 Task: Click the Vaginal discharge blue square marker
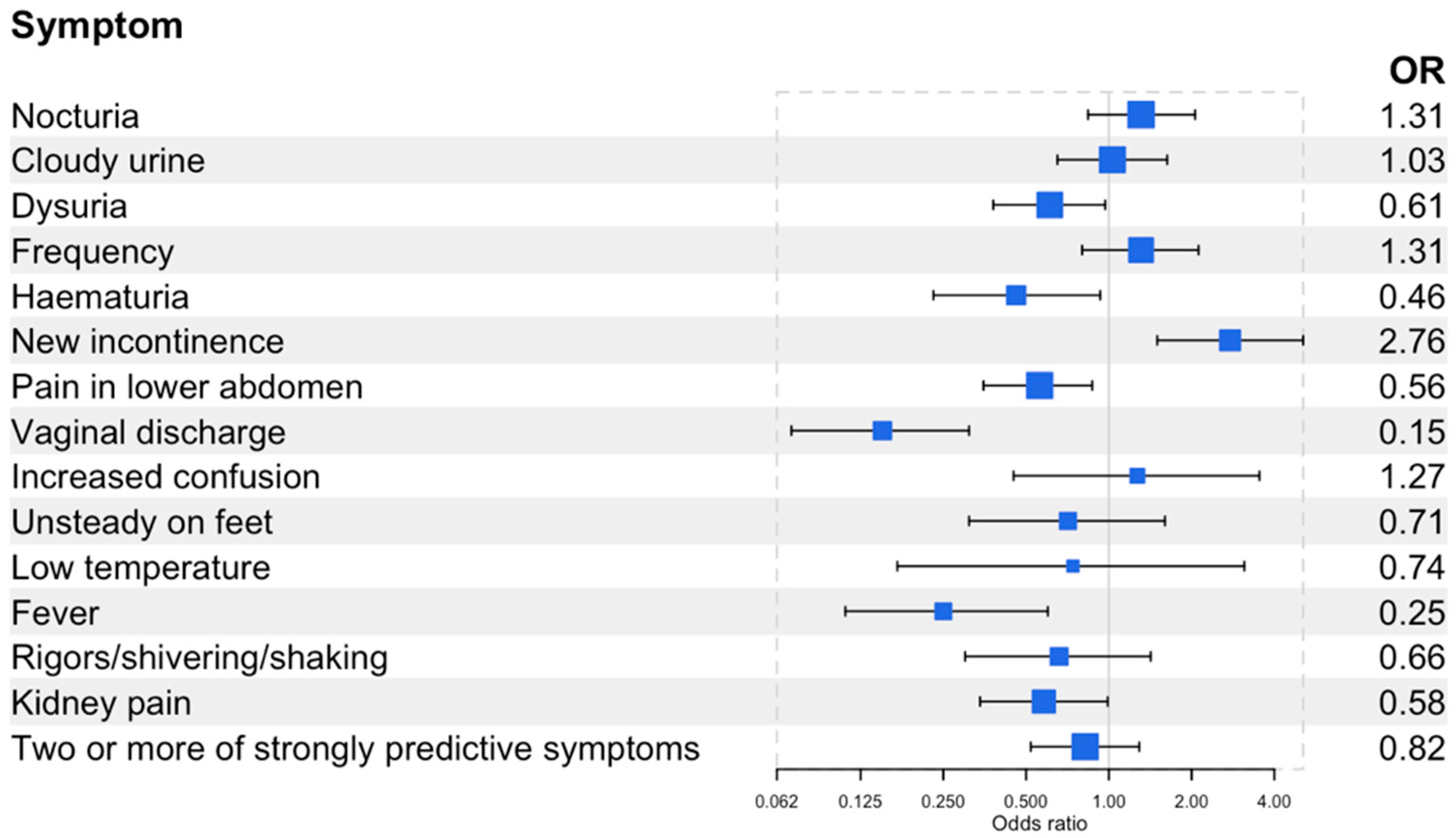pyautogui.click(x=882, y=431)
